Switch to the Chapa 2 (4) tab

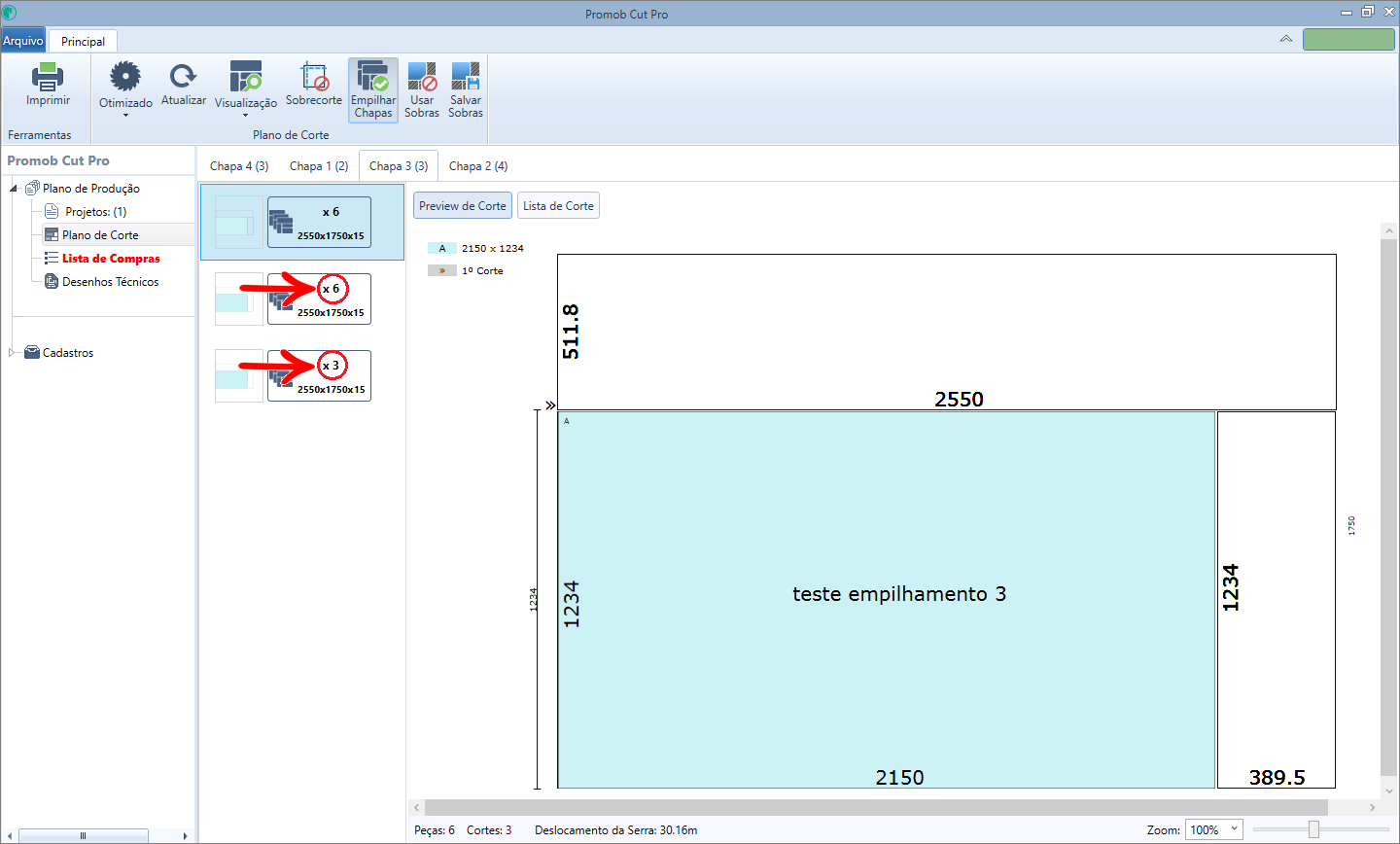(478, 166)
